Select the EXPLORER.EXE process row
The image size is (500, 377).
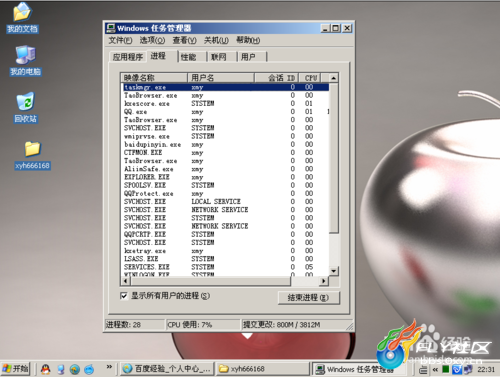tap(225, 177)
